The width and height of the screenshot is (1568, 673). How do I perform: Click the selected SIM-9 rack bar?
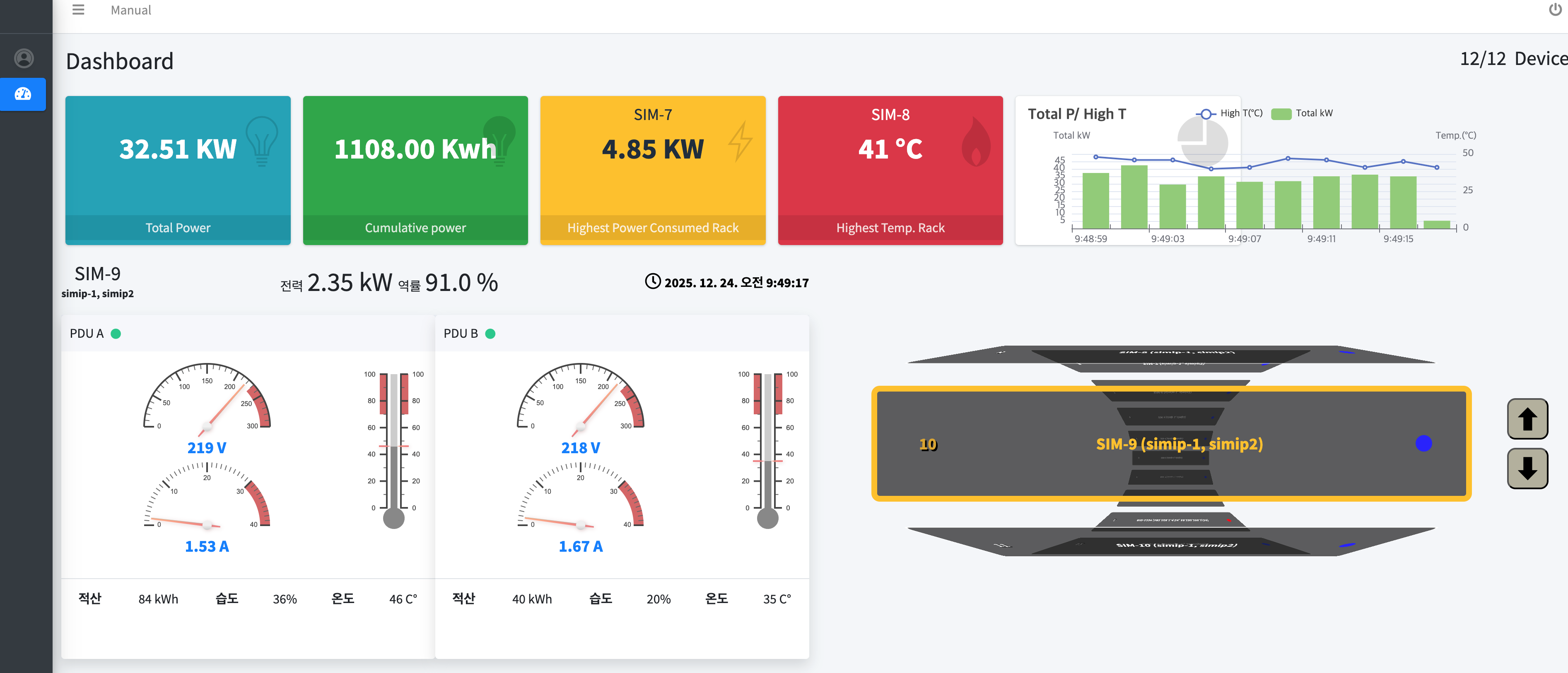point(1178,444)
